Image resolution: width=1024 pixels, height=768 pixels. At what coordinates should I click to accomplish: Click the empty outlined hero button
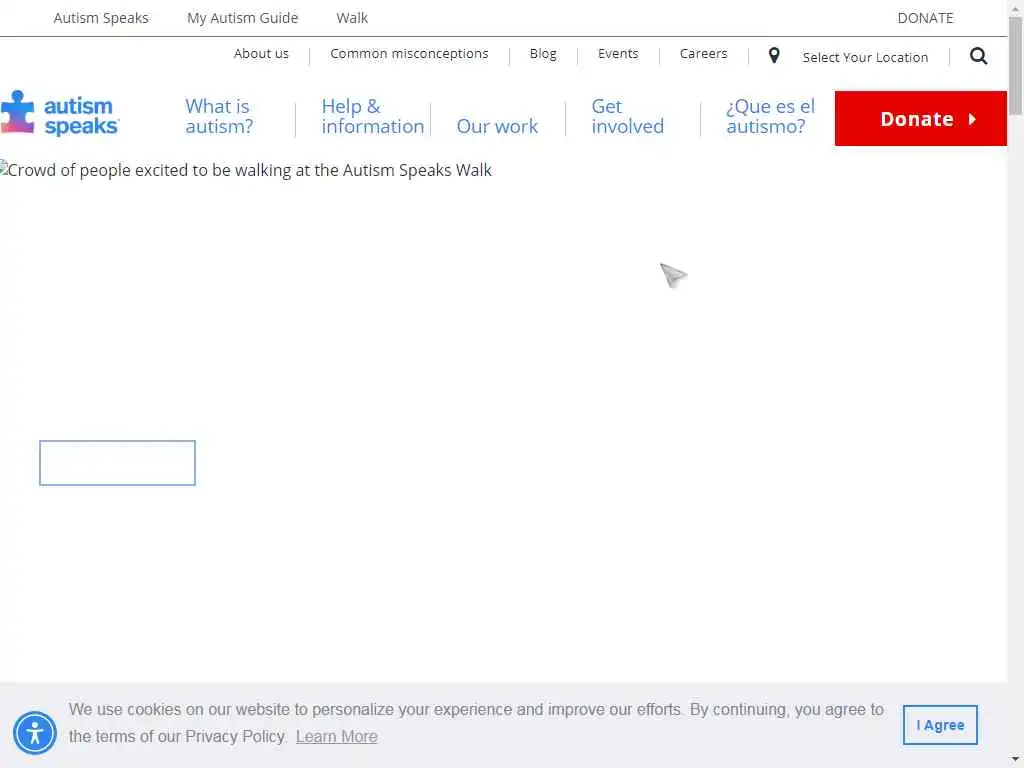click(x=118, y=463)
